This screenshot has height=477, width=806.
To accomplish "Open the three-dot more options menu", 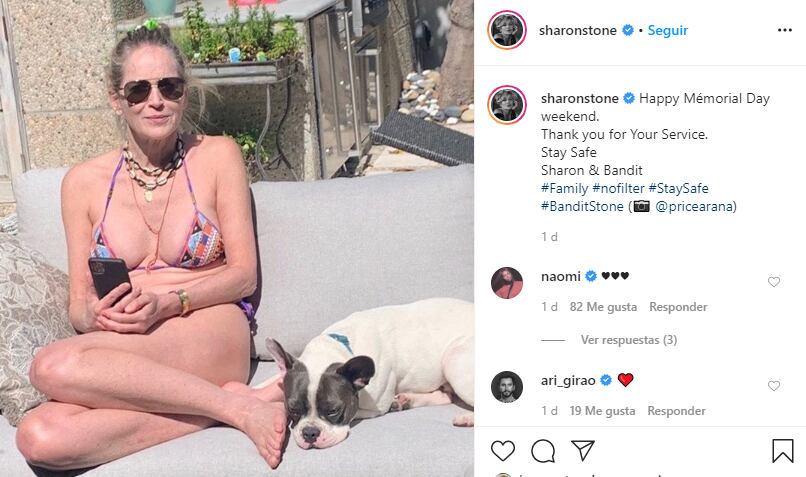I will (784, 30).
